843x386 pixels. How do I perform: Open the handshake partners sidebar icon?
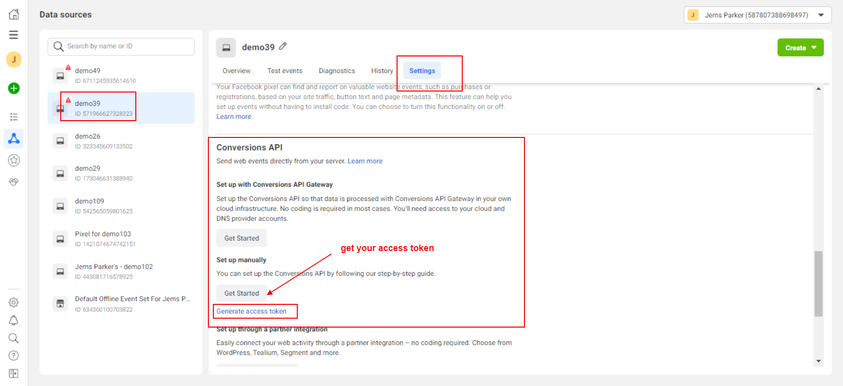point(14,182)
